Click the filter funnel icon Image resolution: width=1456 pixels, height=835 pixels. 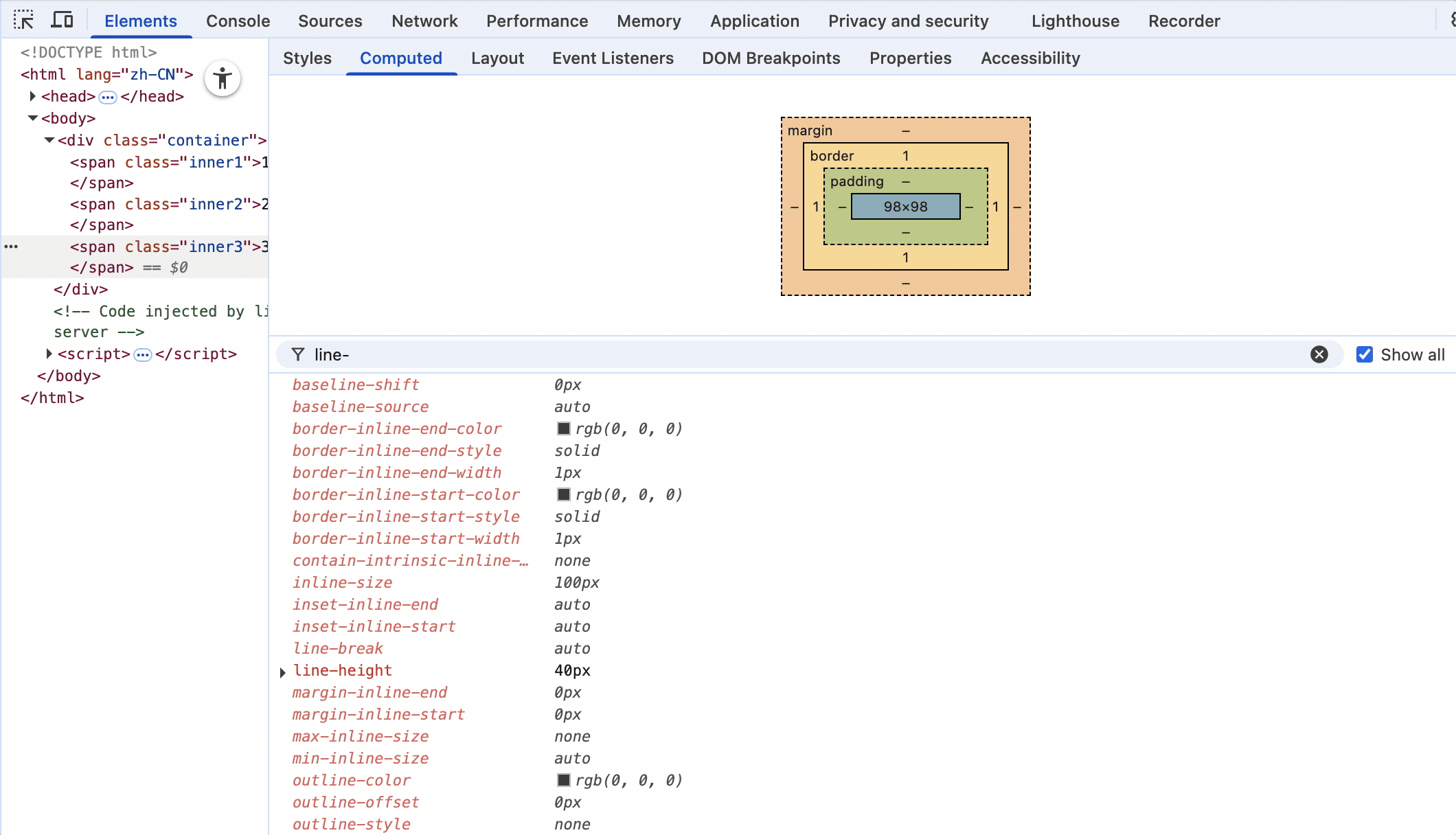(x=297, y=354)
